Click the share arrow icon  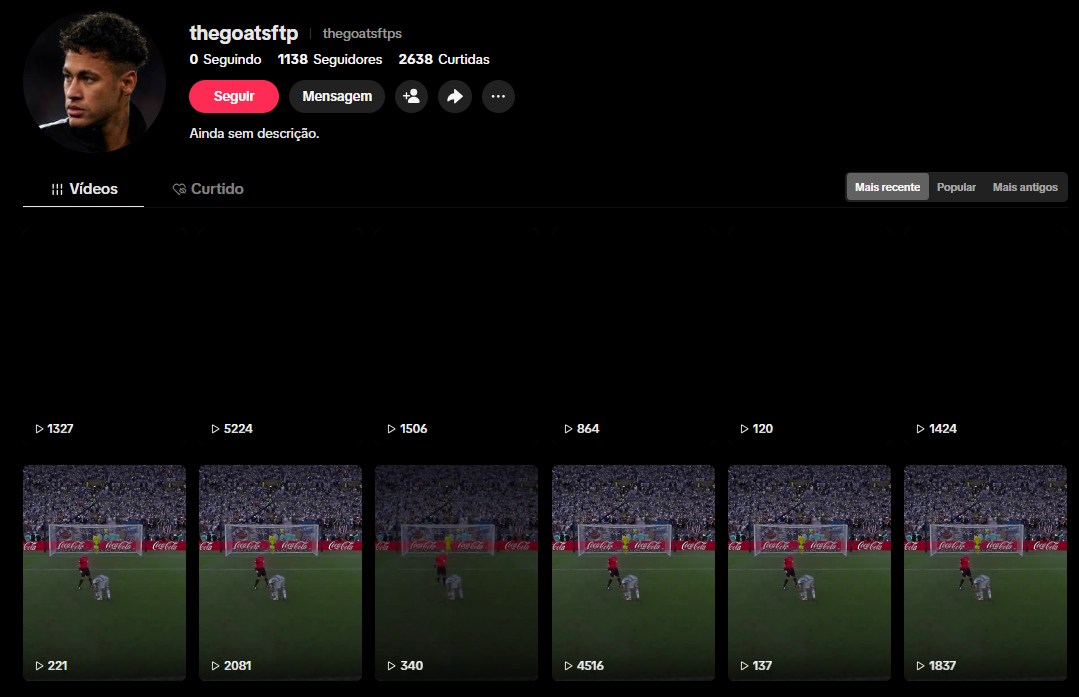(x=455, y=97)
